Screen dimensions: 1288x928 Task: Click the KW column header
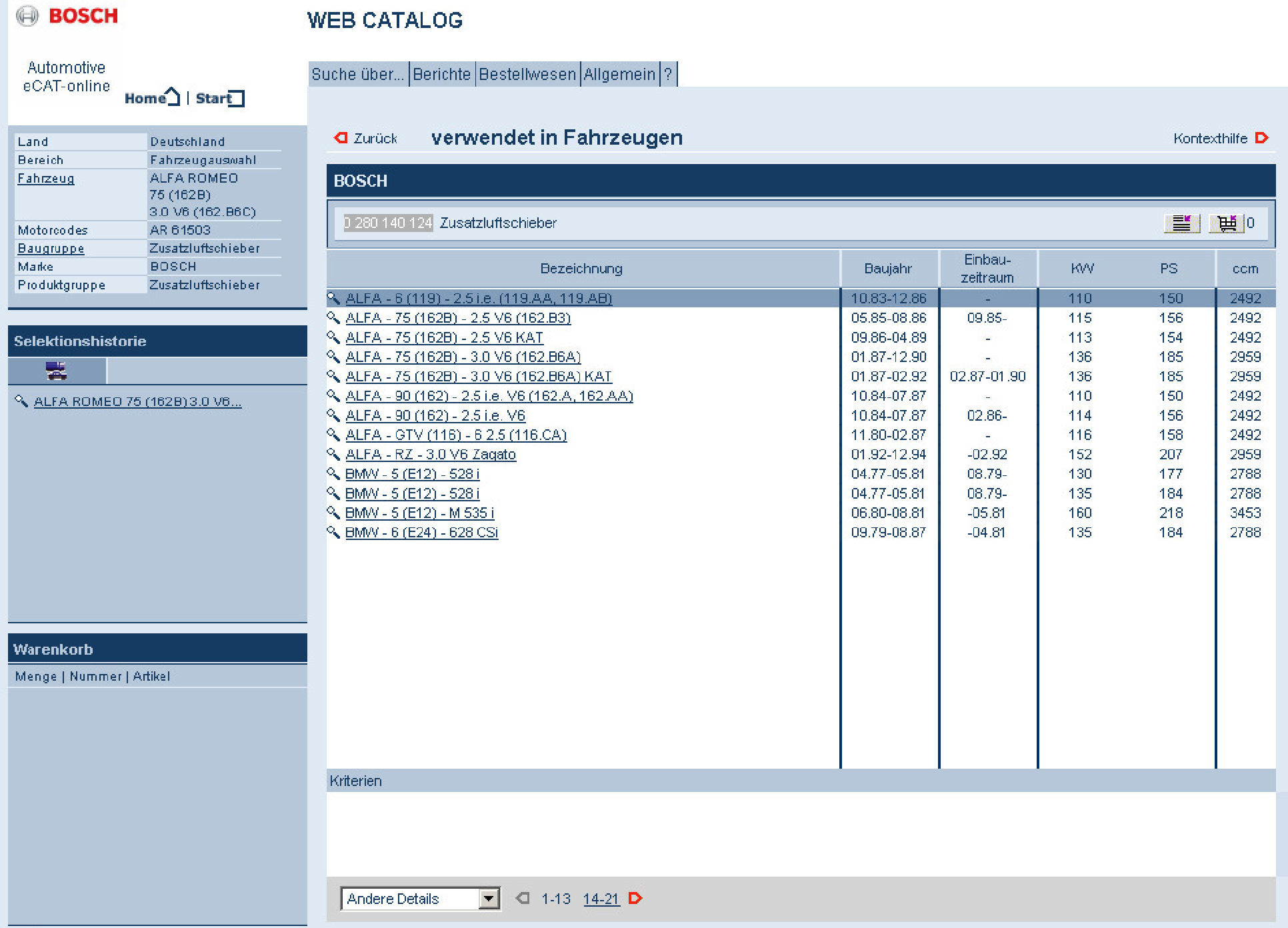(1082, 268)
